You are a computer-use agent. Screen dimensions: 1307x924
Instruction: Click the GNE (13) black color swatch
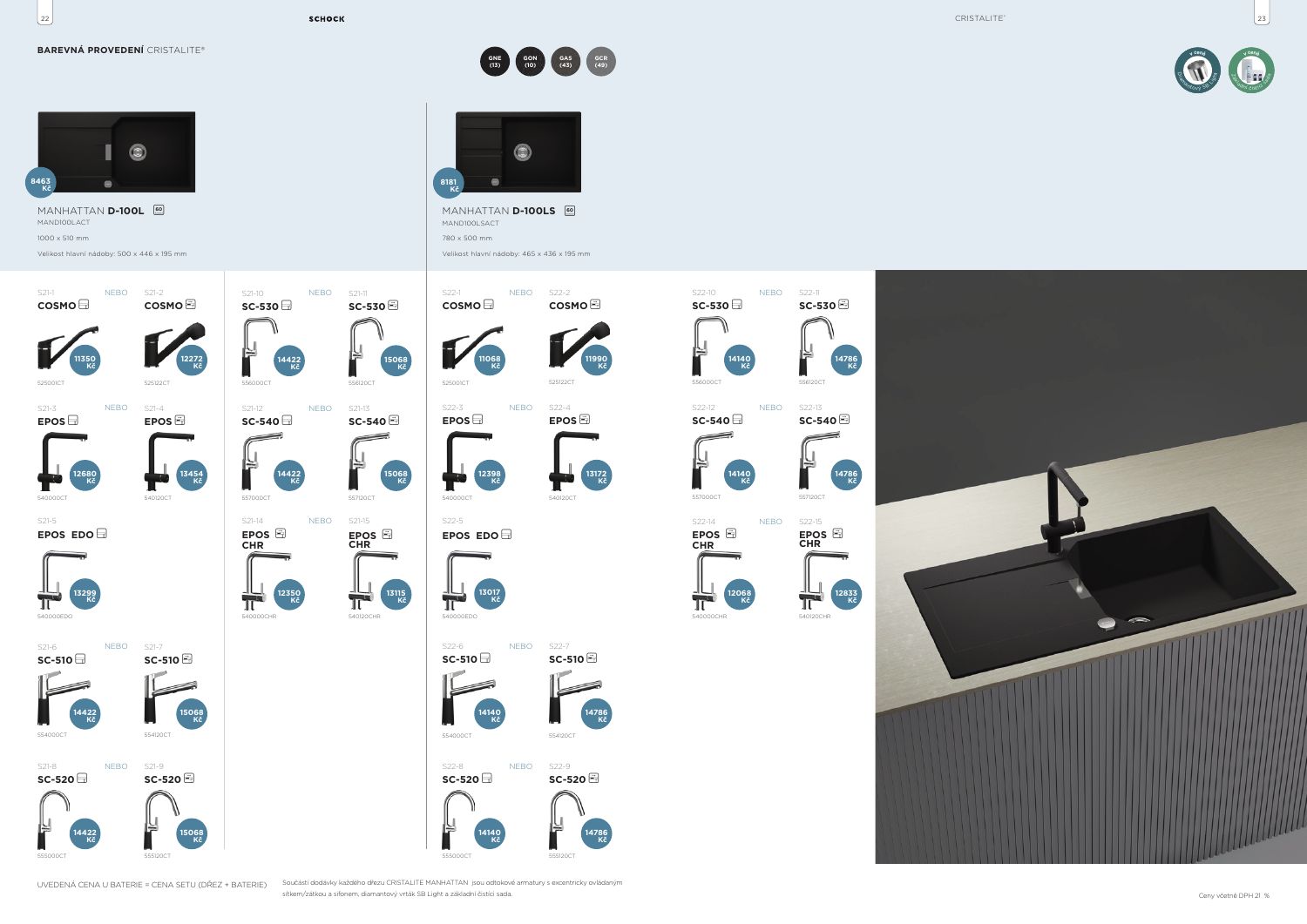(495, 62)
